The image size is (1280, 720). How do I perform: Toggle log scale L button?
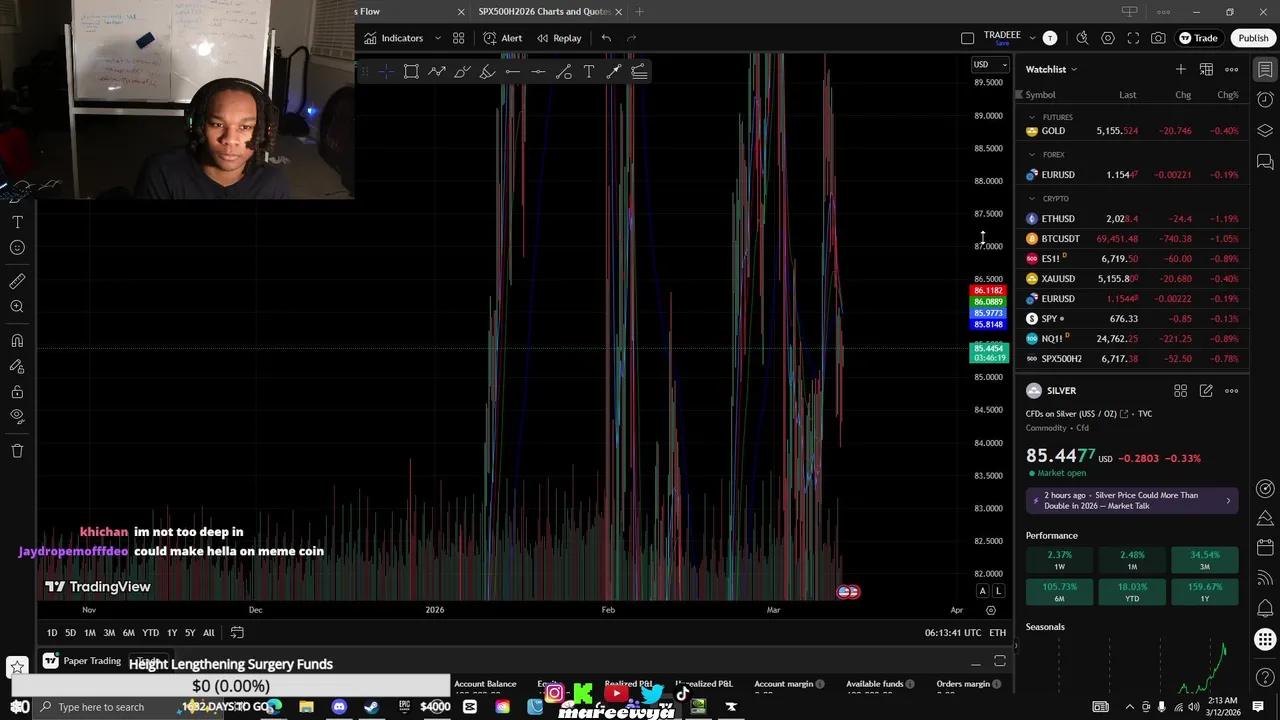click(998, 591)
